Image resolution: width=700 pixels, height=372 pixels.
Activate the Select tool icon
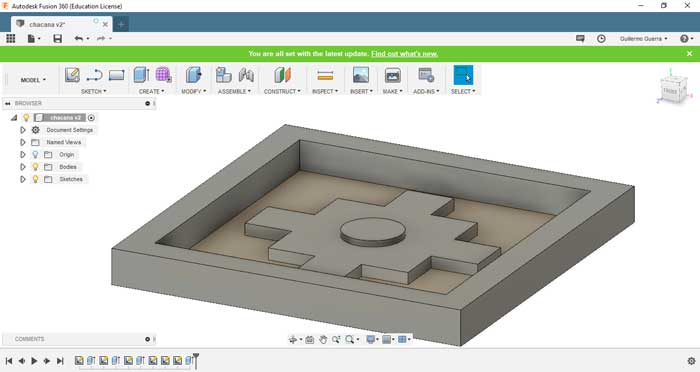(x=463, y=75)
